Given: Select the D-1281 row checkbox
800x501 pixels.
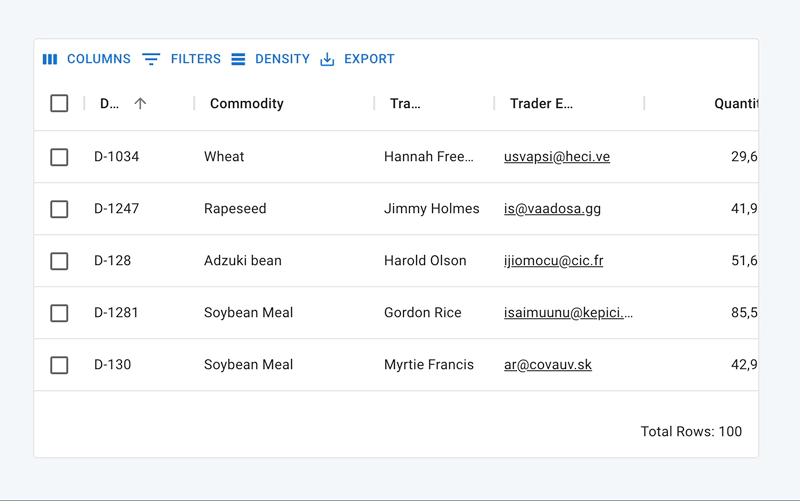Looking at the screenshot, I should tap(59, 313).
